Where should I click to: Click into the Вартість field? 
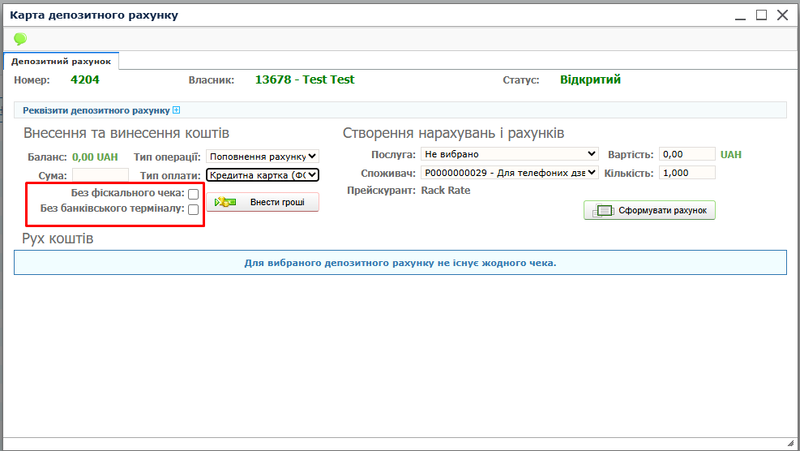click(687, 155)
